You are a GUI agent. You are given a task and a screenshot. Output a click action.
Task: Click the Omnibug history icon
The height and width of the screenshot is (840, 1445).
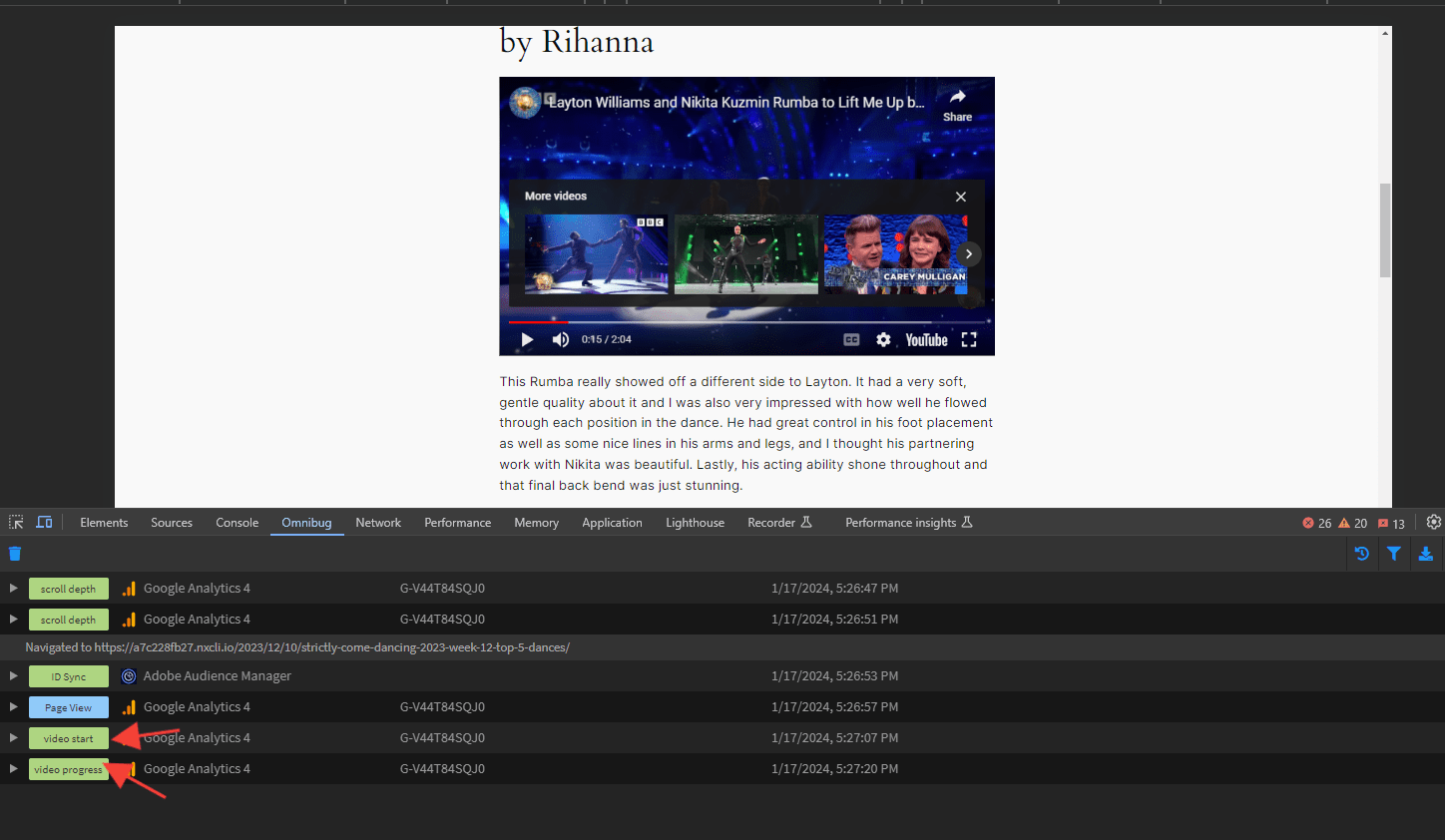1362,554
